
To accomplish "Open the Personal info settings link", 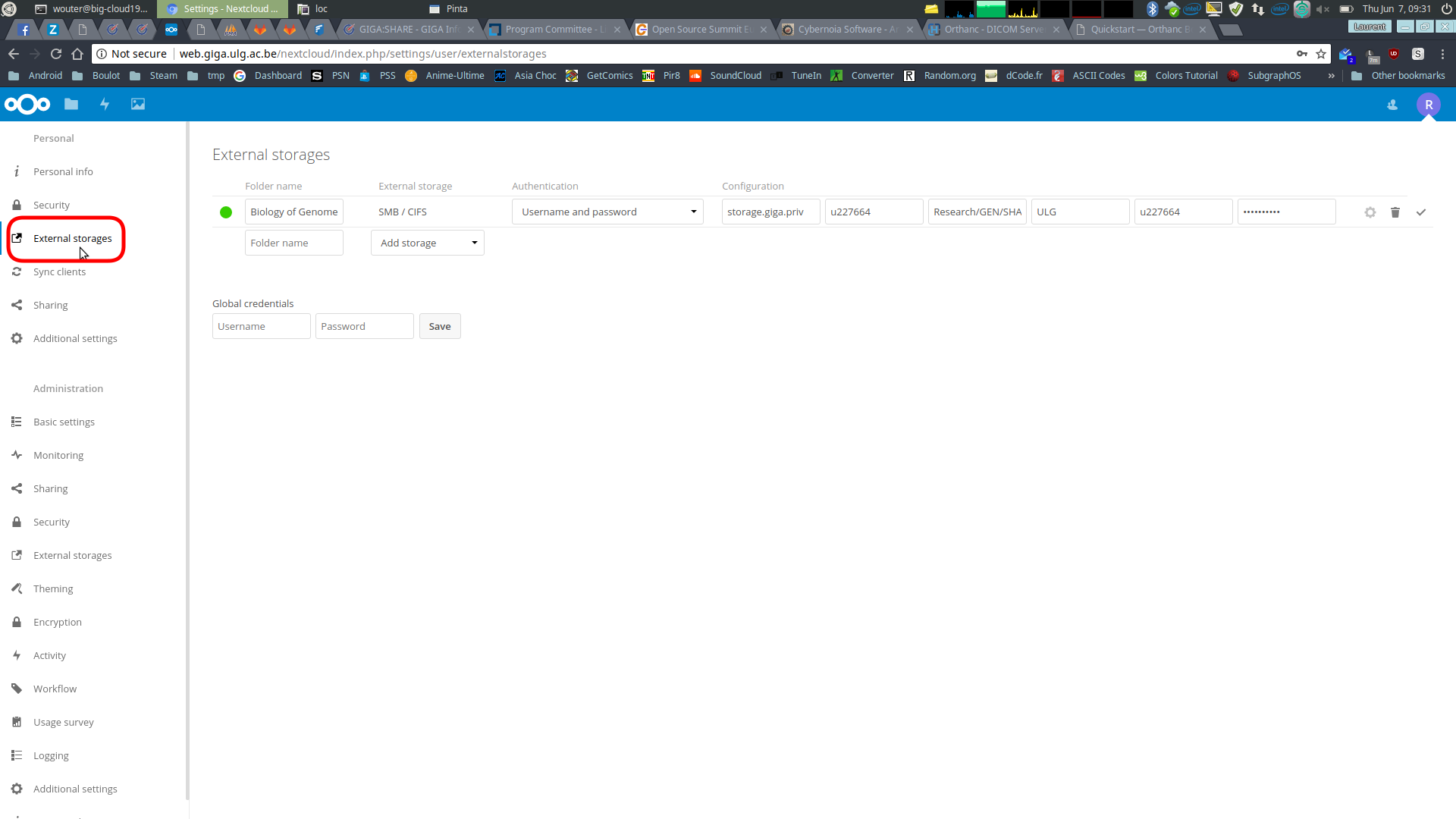I will [63, 171].
